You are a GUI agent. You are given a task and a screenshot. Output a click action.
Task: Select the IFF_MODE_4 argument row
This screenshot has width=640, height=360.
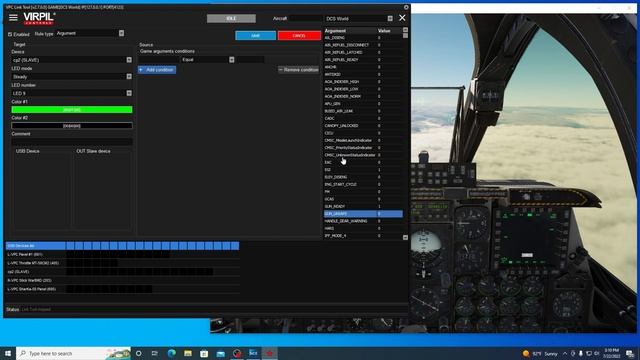tap(363, 236)
